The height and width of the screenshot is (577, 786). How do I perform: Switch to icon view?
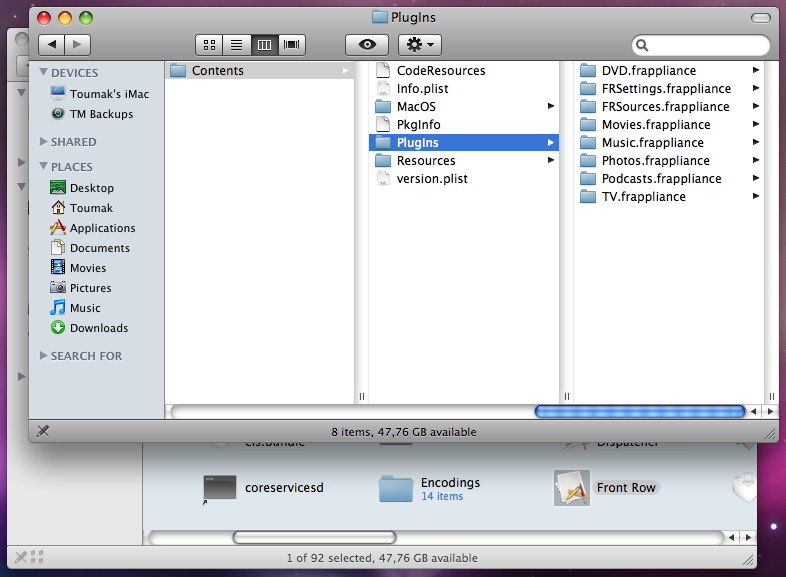click(209, 45)
